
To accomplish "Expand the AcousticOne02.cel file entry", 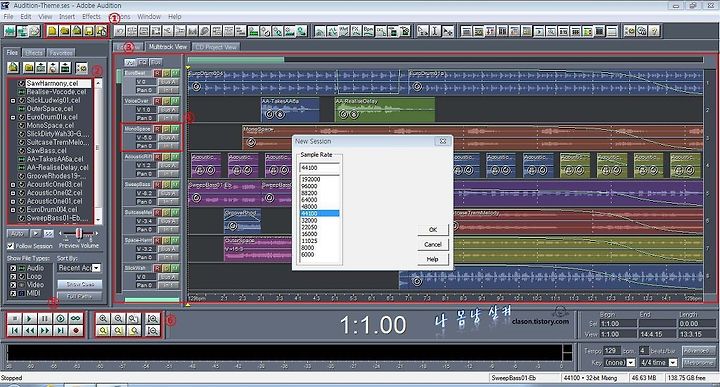I will click(13, 193).
